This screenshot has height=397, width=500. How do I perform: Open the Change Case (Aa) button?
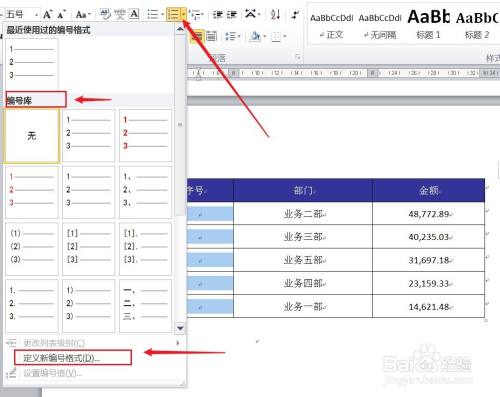point(83,14)
